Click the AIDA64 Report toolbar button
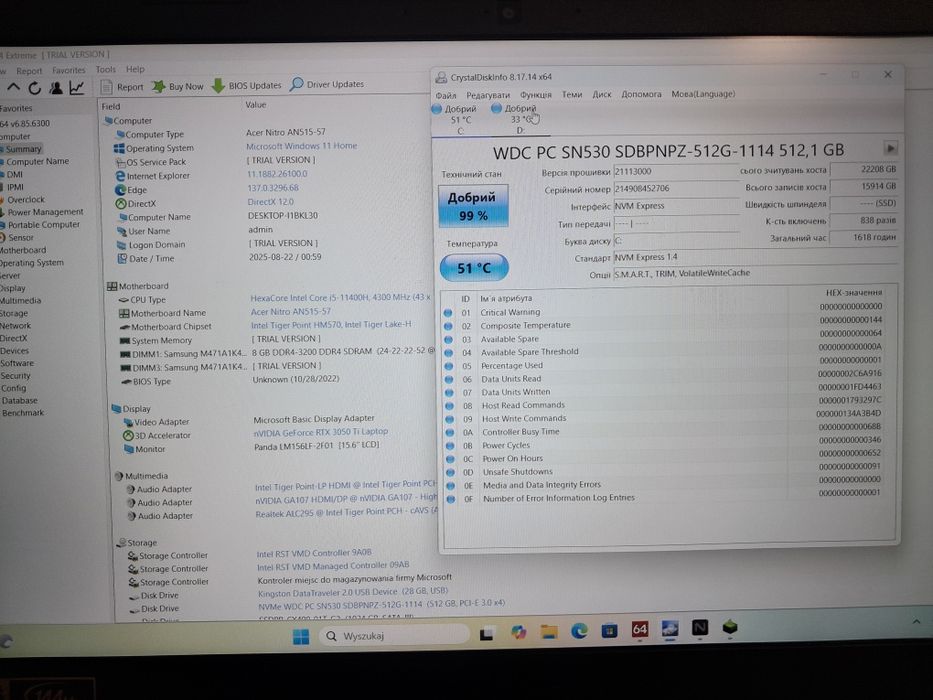This screenshot has height=700, width=933. pos(122,87)
